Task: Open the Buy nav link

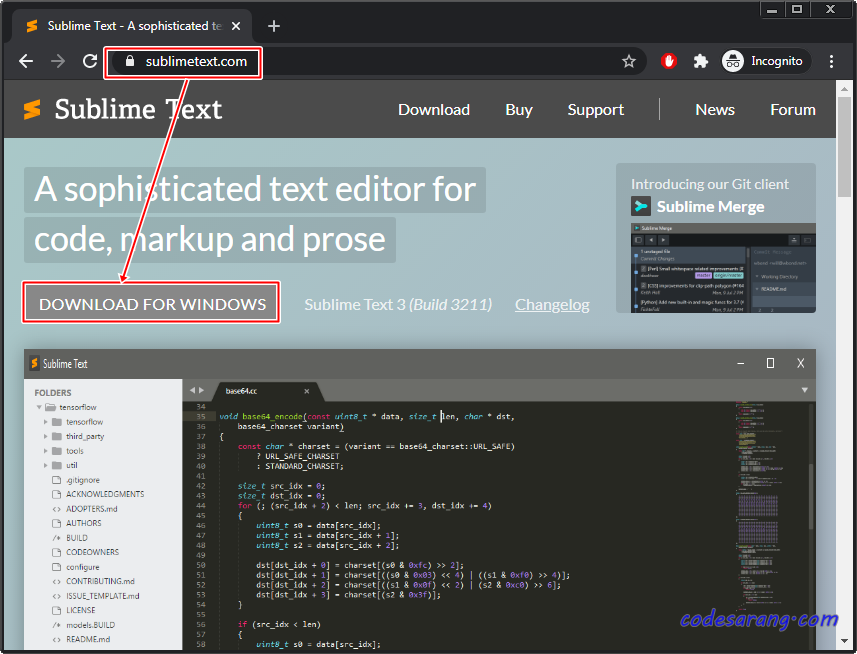Action: 519,110
